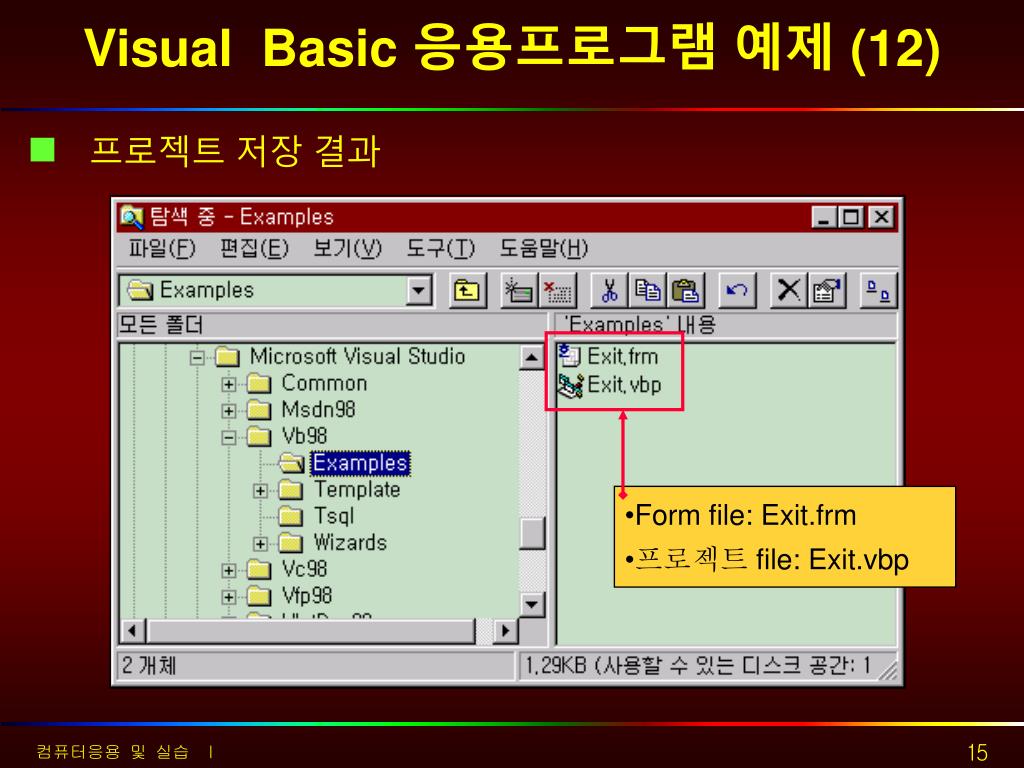Click the Microsoft Visual Studio folder icon
This screenshot has width=1024, height=768.
coord(227,357)
